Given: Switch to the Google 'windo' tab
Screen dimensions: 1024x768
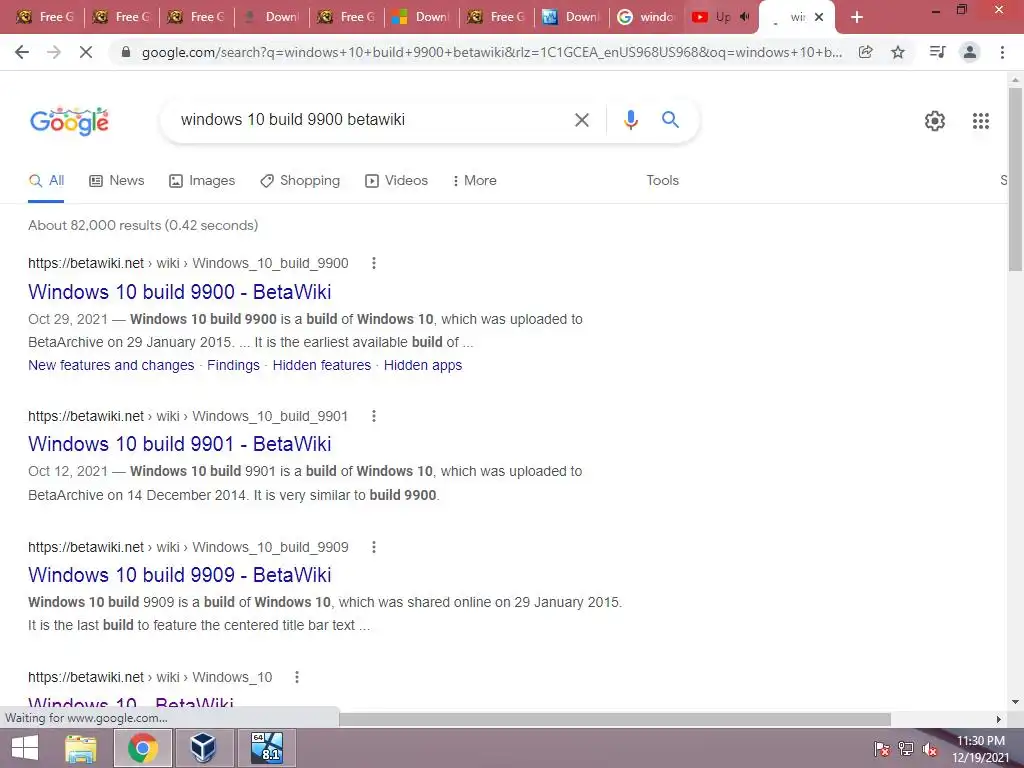Looking at the screenshot, I should (x=646, y=17).
